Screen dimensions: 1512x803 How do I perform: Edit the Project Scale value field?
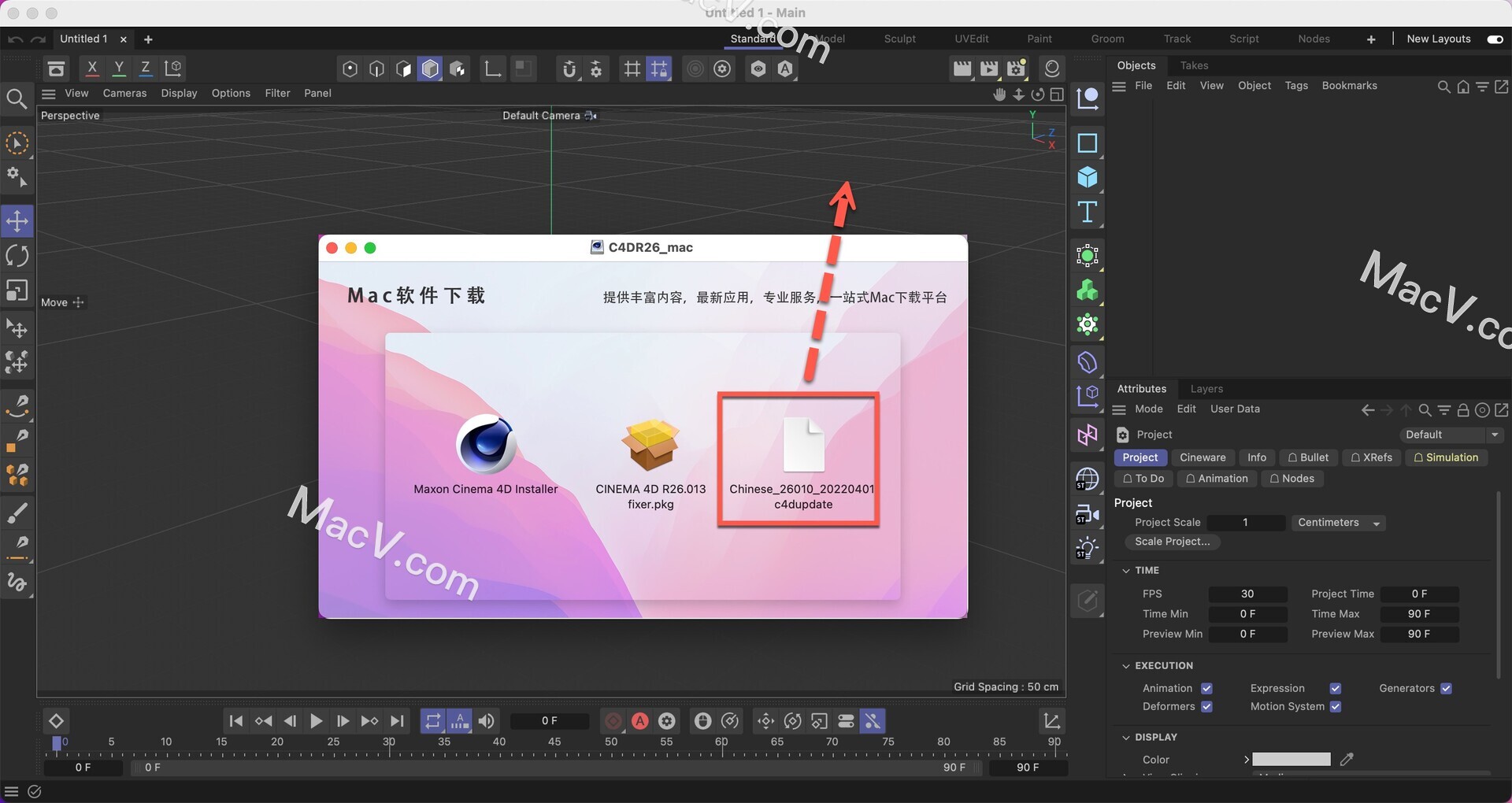click(x=1246, y=523)
